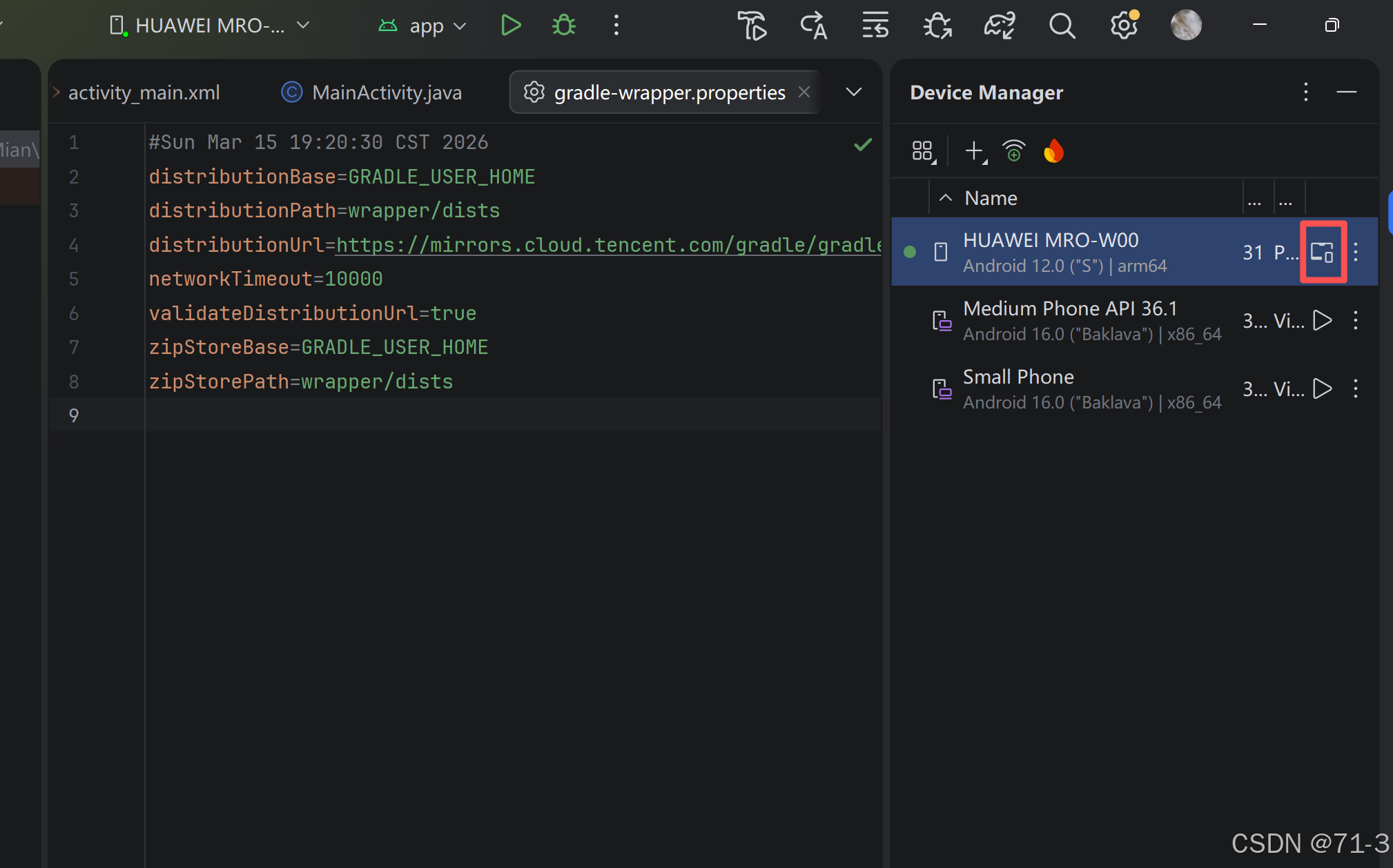Image resolution: width=1393 pixels, height=868 pixels.
Task: Switch to the activity_main.xml tab
Action: [x=144, y=92]
